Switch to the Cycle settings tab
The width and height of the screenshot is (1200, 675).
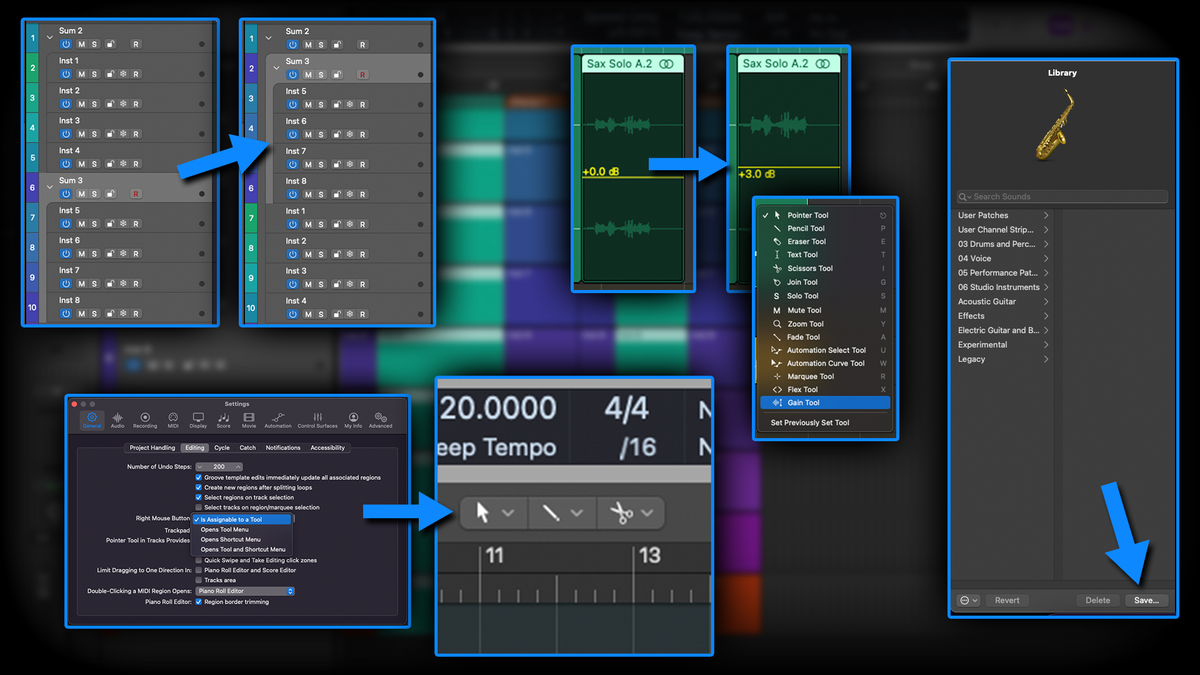[x=221, y=448]
